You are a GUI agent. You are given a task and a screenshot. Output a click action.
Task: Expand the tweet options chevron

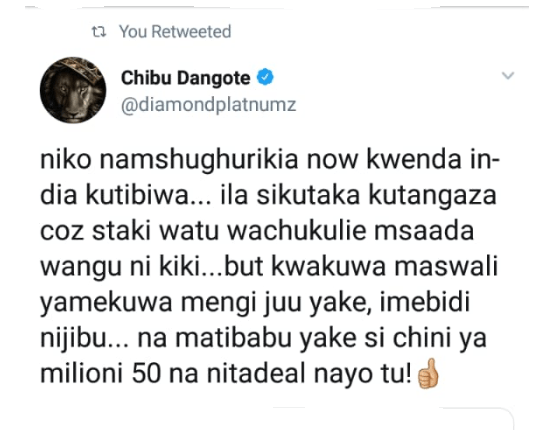coord(508,75)
